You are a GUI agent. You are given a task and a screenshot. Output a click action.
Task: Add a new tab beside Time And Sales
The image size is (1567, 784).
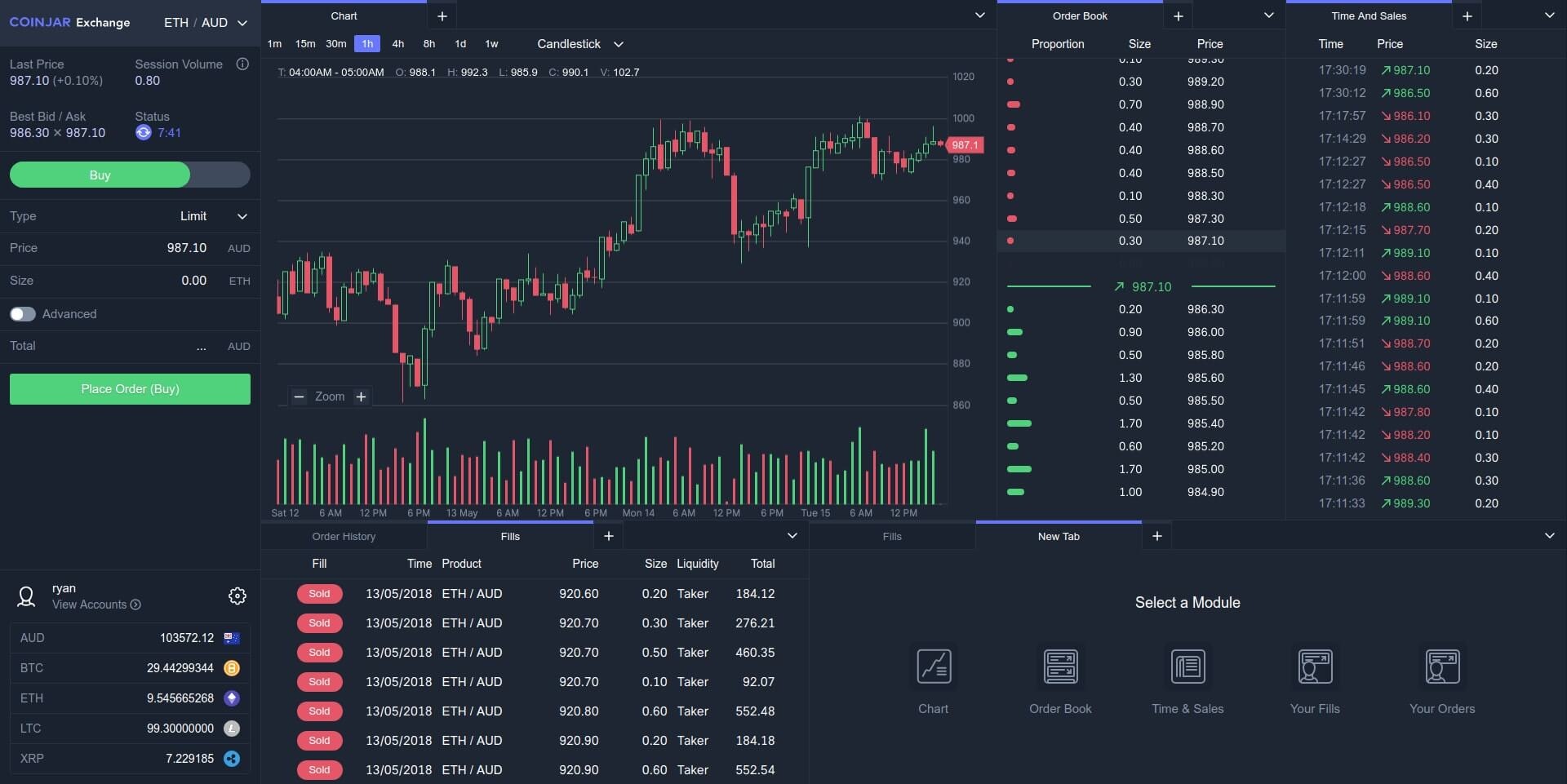(1467, 16)
